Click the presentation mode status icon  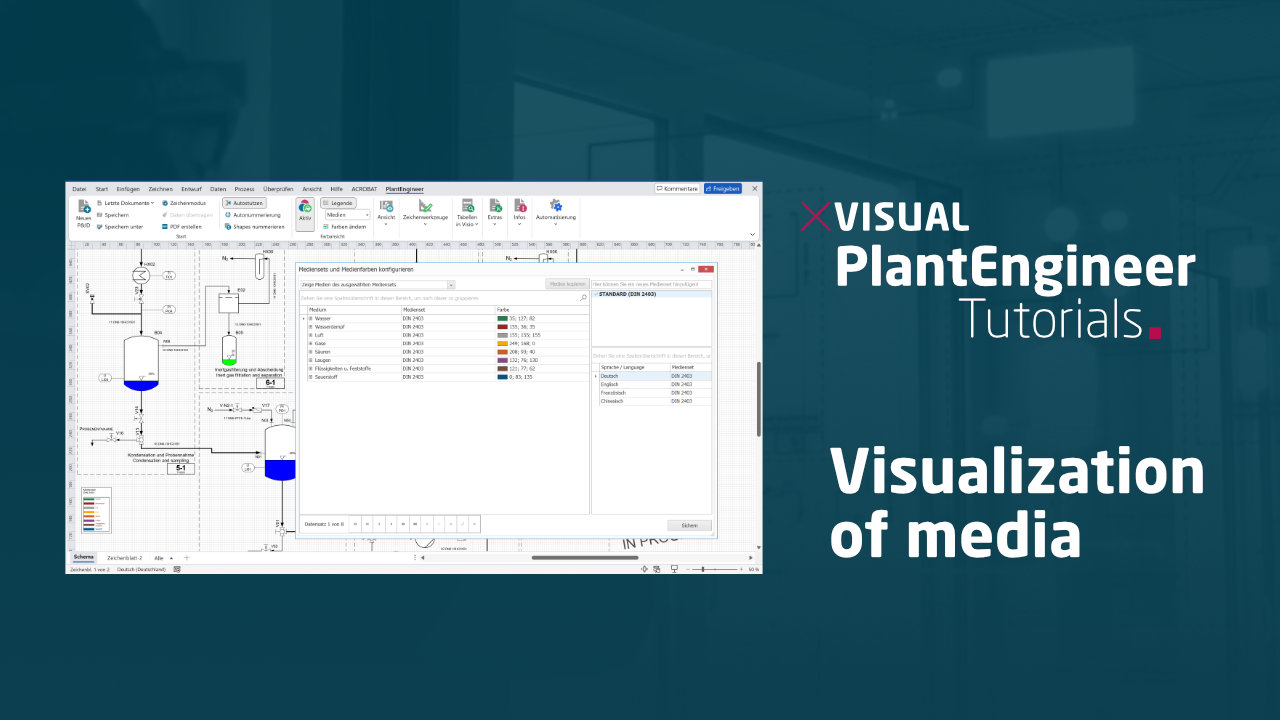[674, 568]
